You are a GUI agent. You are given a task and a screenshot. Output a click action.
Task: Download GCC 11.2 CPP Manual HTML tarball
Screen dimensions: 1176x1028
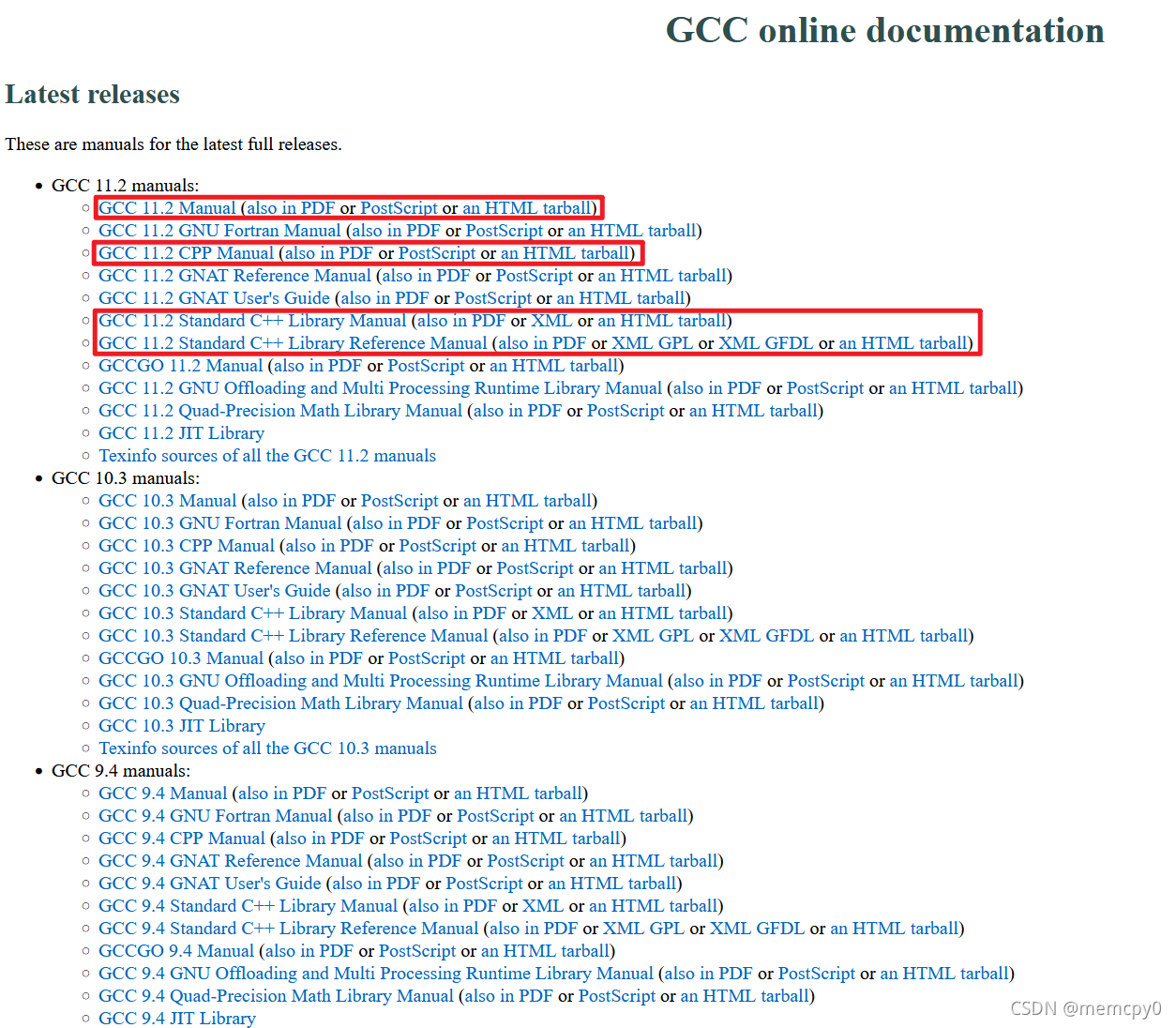pyautogui.click(x=565, y=253)
